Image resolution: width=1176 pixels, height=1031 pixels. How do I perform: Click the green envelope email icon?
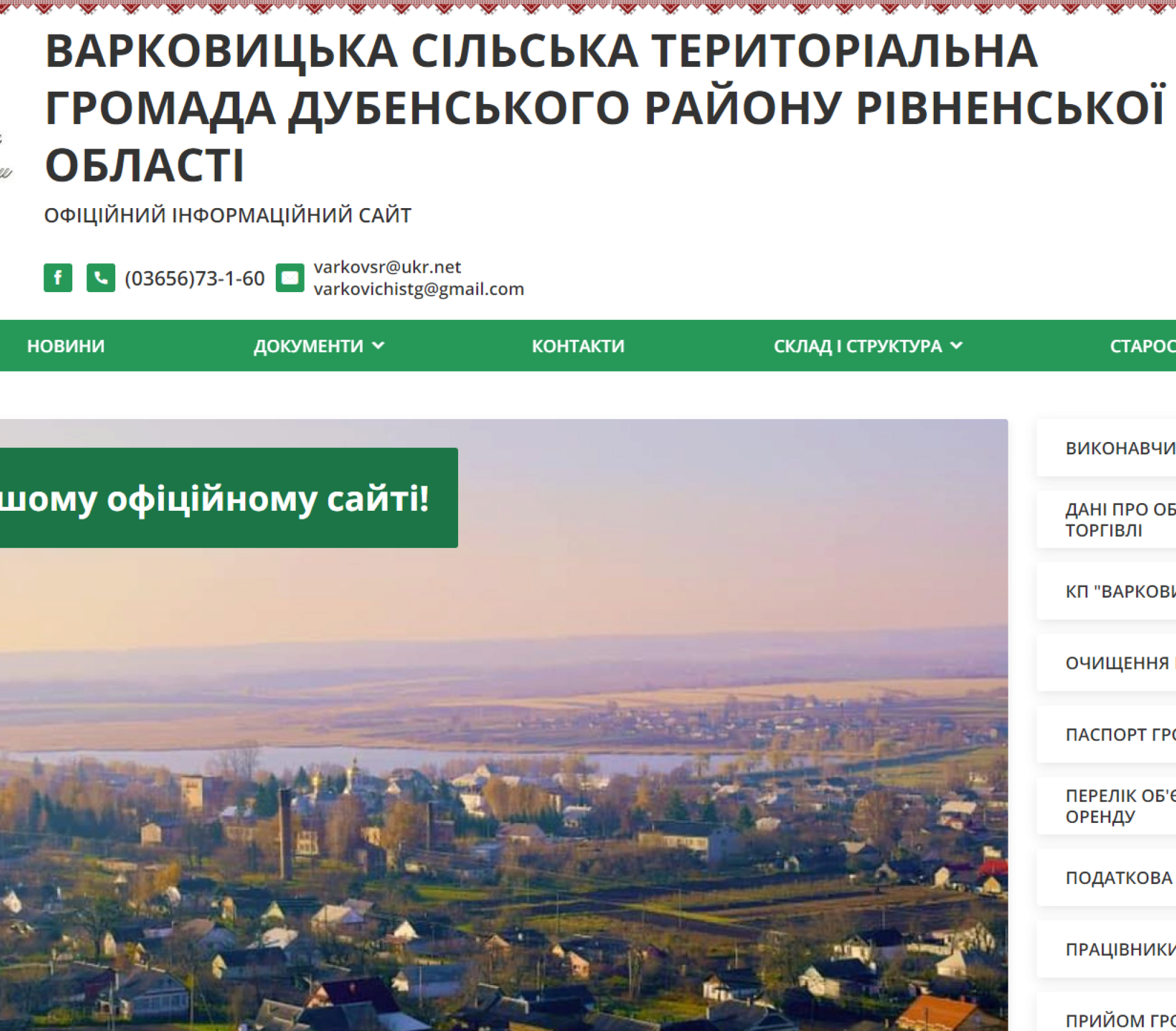pyautogui.click(x=290, y=277)
